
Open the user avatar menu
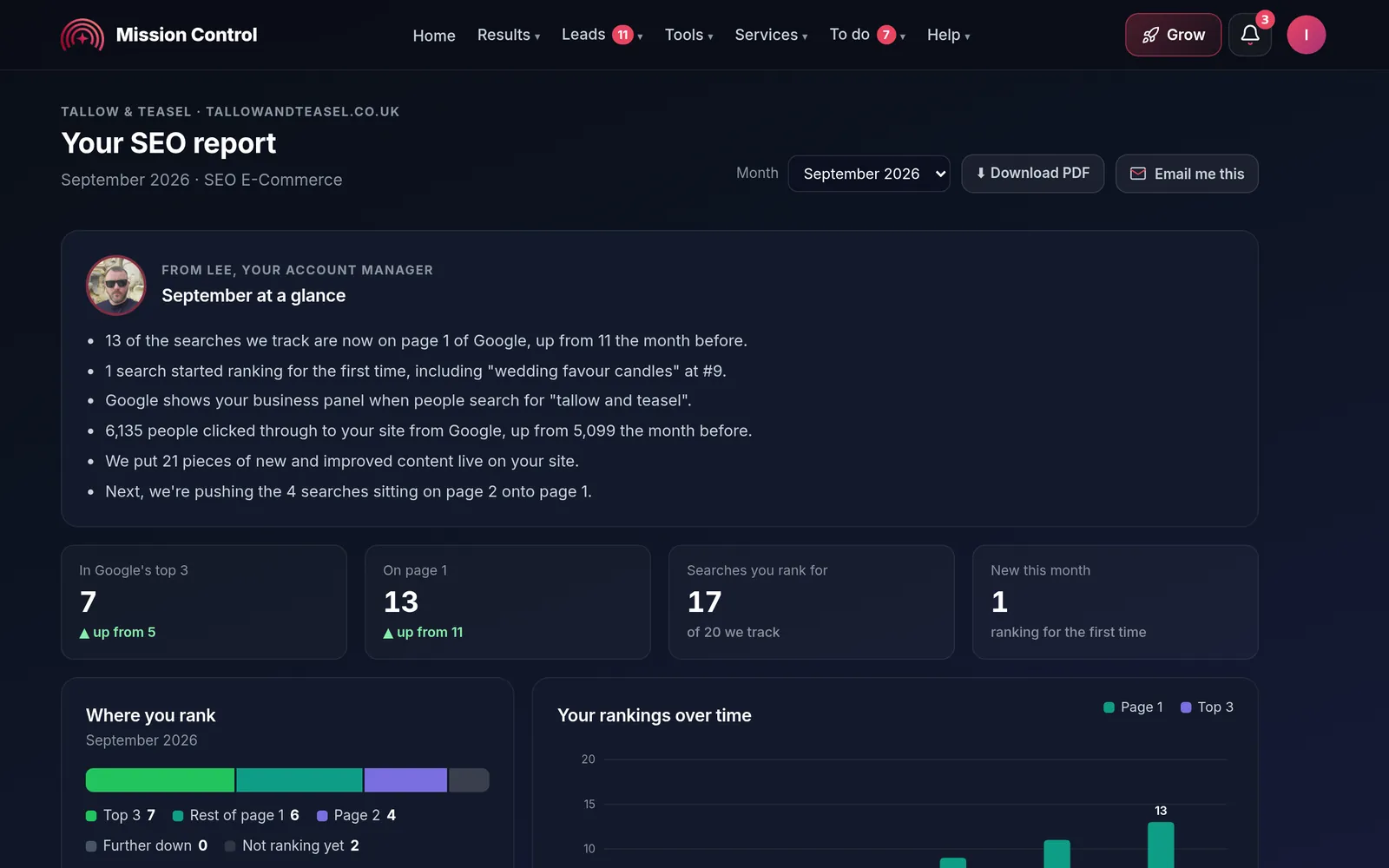(x=1306, y=35)
